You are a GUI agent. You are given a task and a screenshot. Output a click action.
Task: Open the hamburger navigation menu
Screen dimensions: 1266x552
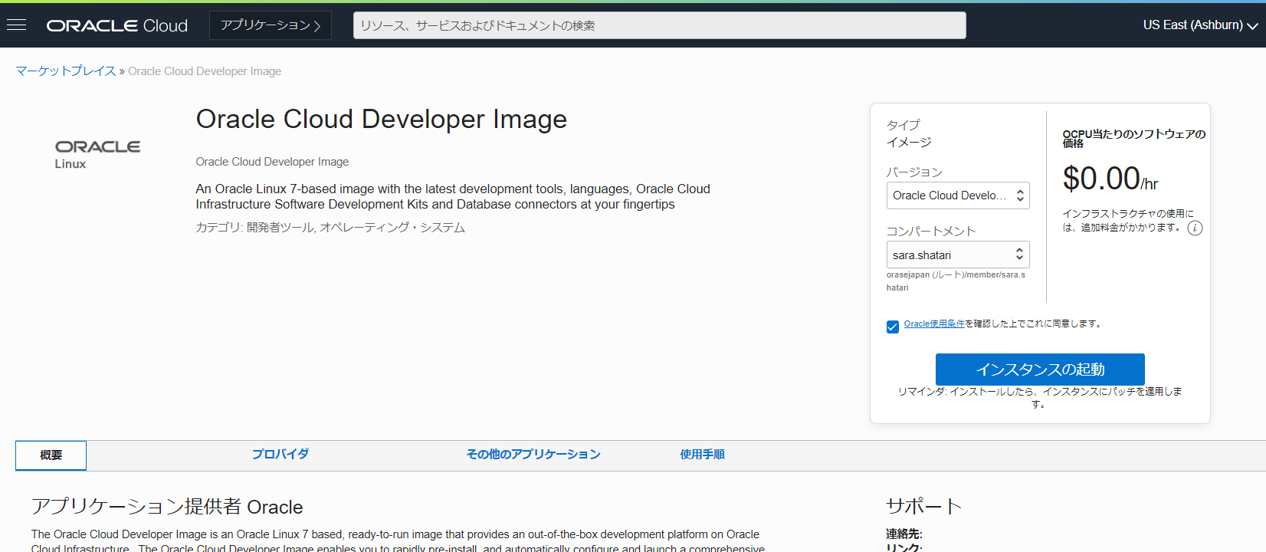click(x=16, y=25)
